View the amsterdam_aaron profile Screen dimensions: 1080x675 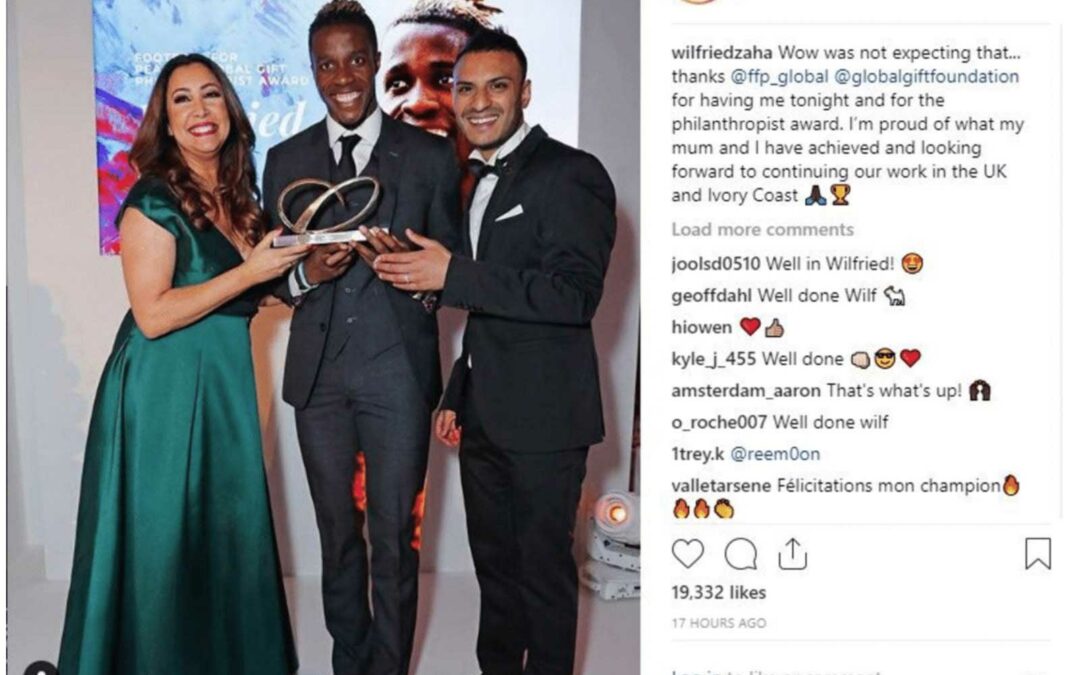(746, 391)
